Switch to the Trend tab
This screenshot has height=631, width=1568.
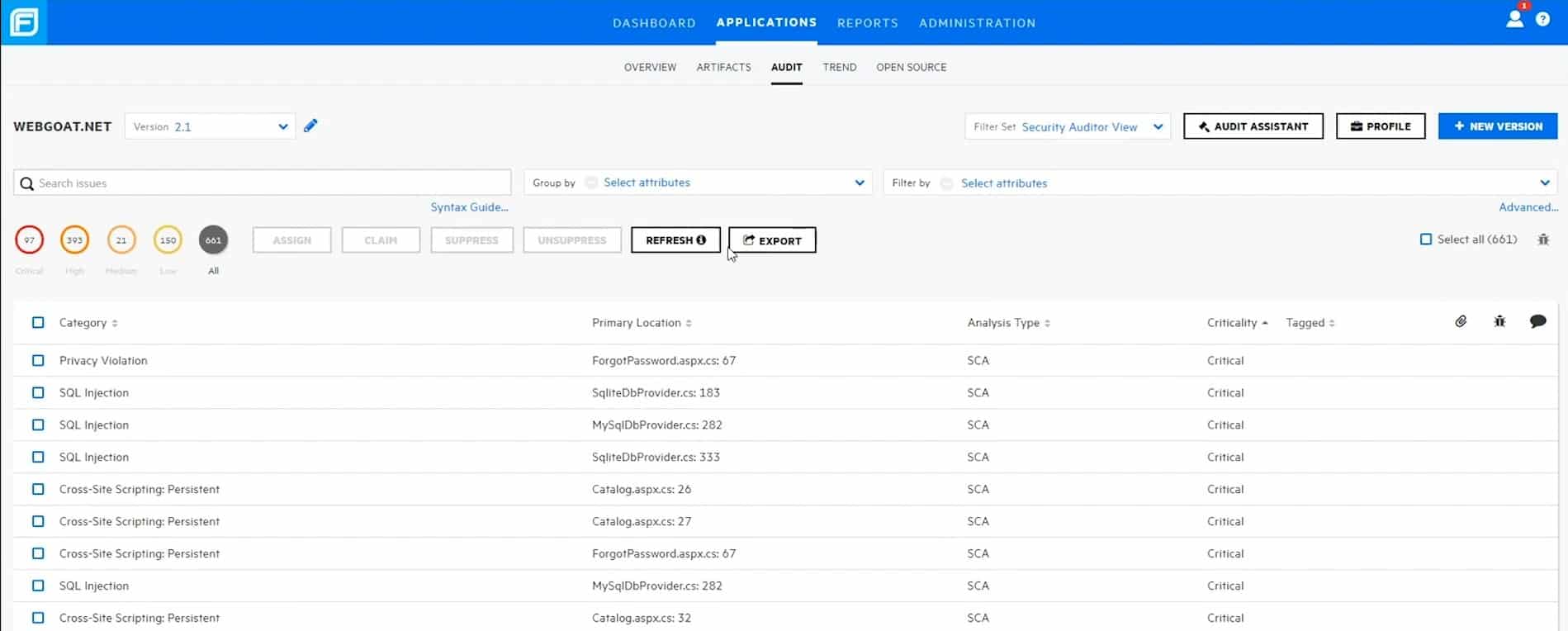tap(839, 67)
